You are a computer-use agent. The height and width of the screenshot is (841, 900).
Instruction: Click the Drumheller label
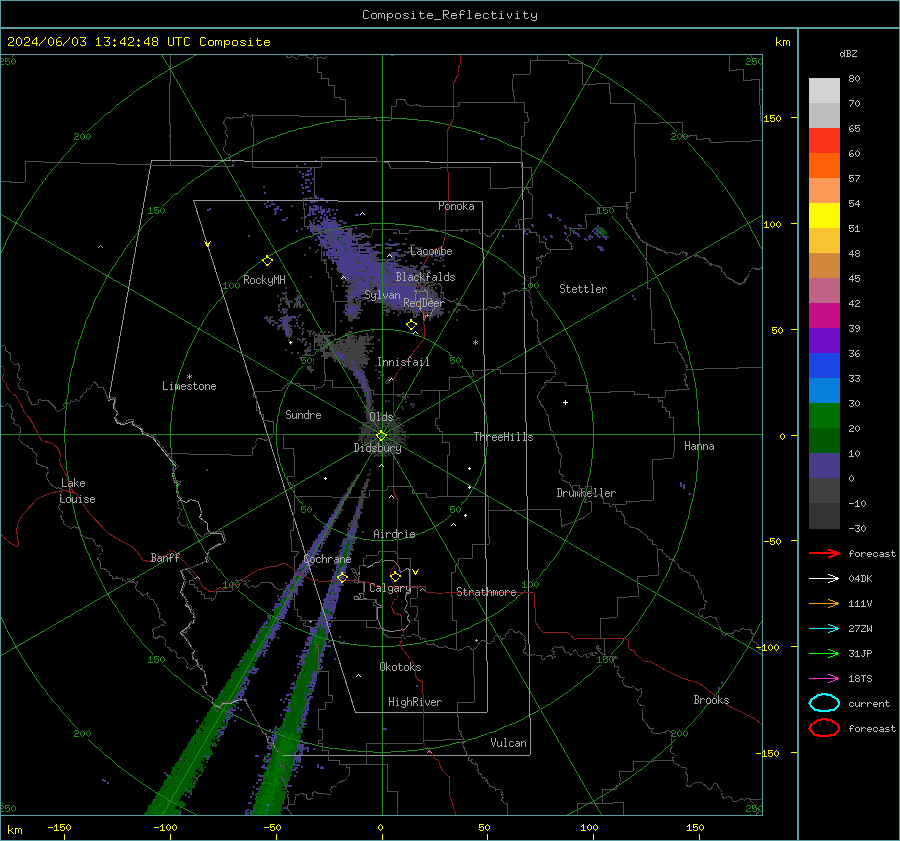[586, 493]
